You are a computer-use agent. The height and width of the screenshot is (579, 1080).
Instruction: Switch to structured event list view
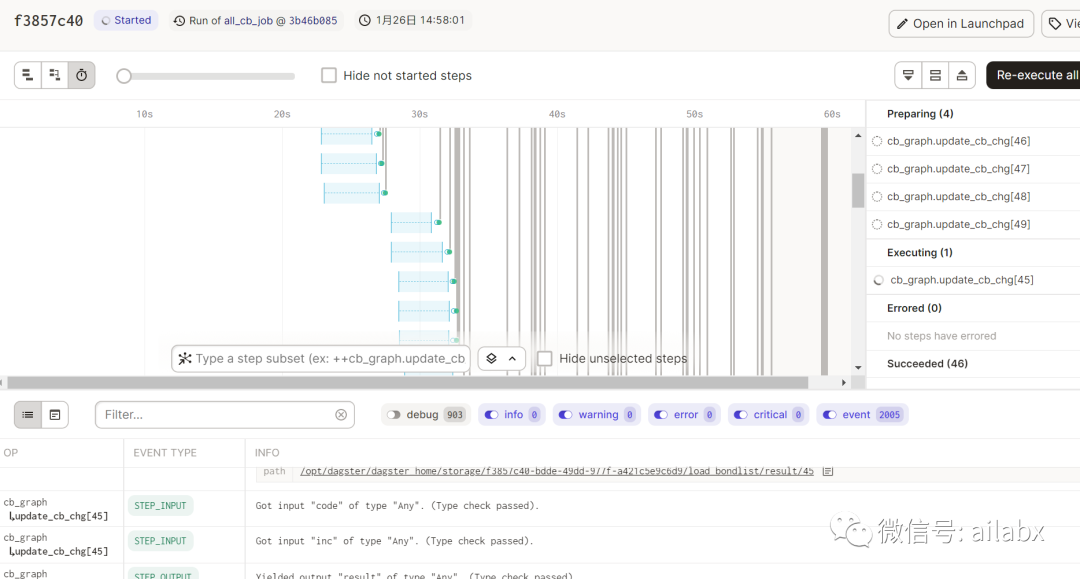pyautogui.click(x=28, y=414)
